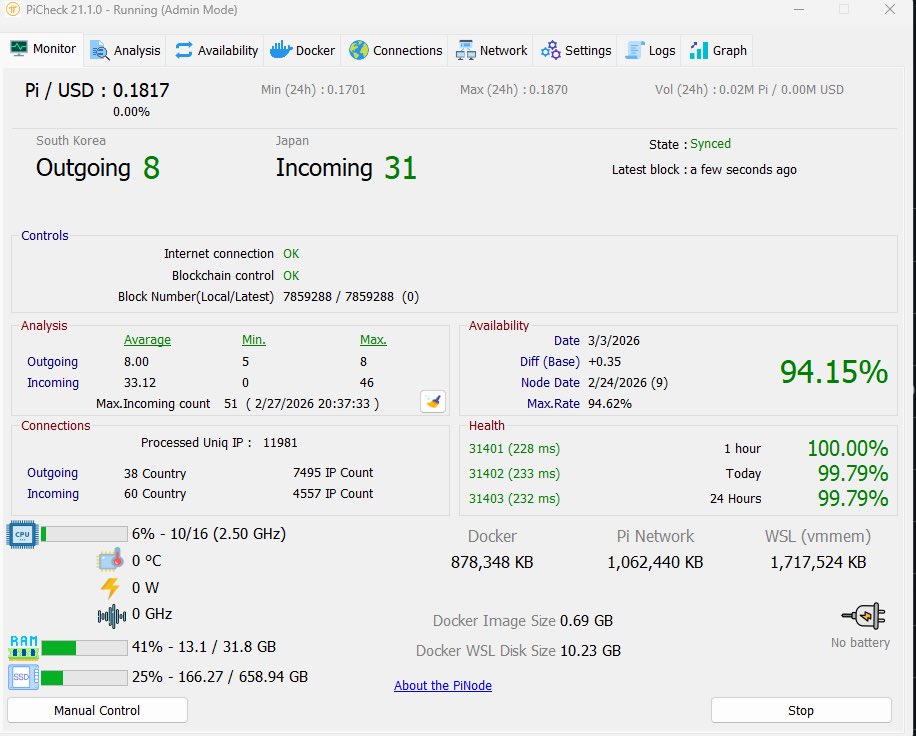
Task: Click the Docker memory 878,348 KB value
Action: [x=492, y=562]
